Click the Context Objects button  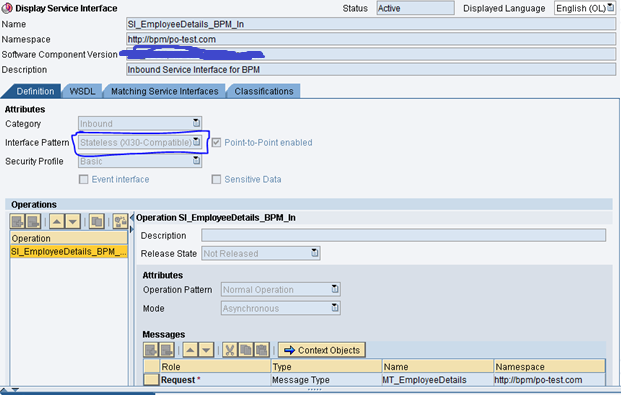point(322,350)
